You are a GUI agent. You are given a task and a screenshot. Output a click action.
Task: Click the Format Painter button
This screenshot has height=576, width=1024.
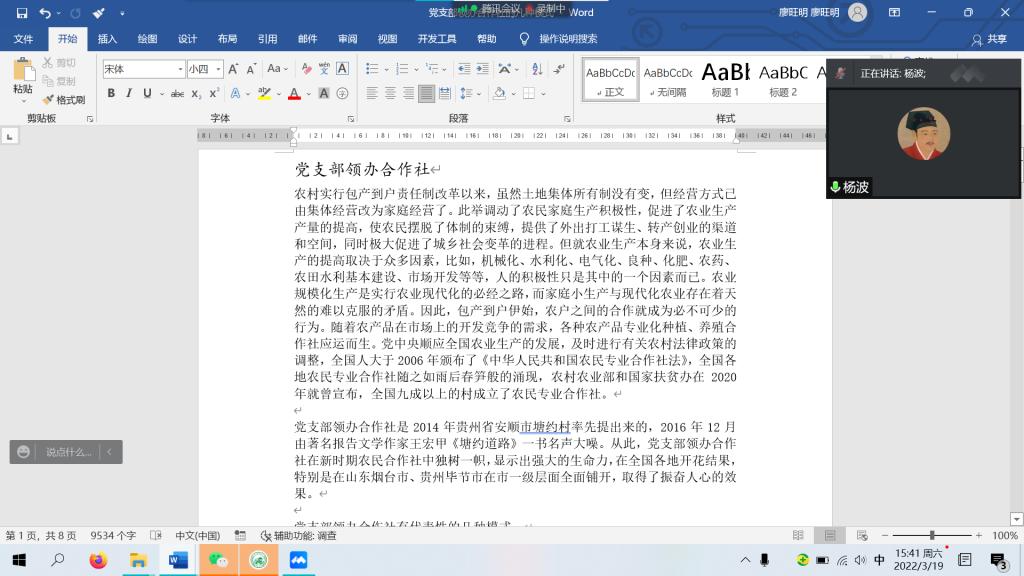pos(63,100)
